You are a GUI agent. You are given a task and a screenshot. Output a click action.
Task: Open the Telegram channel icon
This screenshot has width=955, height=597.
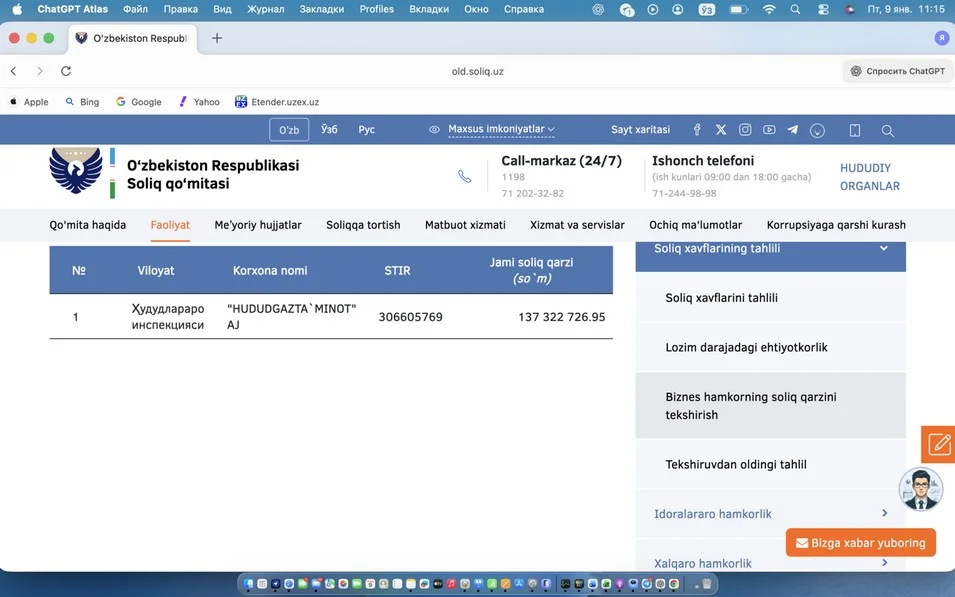click(x=793, y=130)
